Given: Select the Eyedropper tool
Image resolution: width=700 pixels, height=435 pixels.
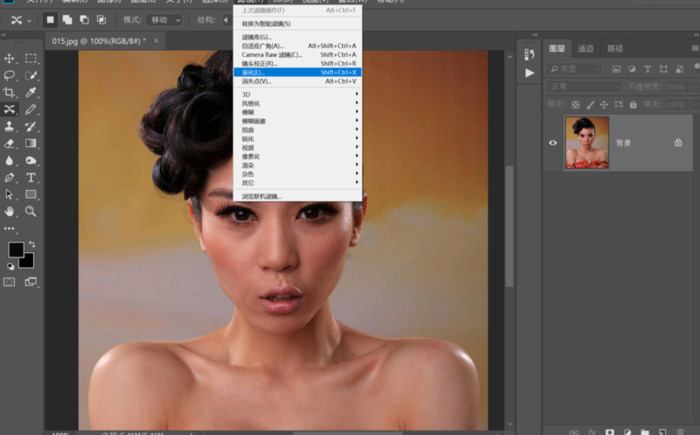Looking at the screenshot, I should pos(31,93).
